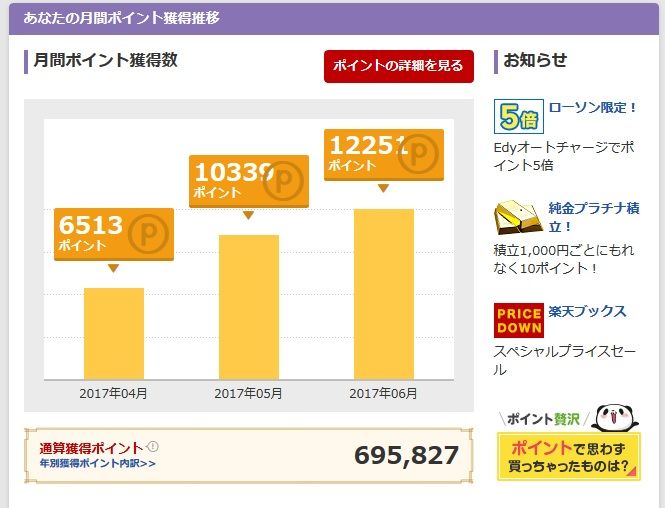
Task: Click the gold bars icon
Action: tap(518, 218)
